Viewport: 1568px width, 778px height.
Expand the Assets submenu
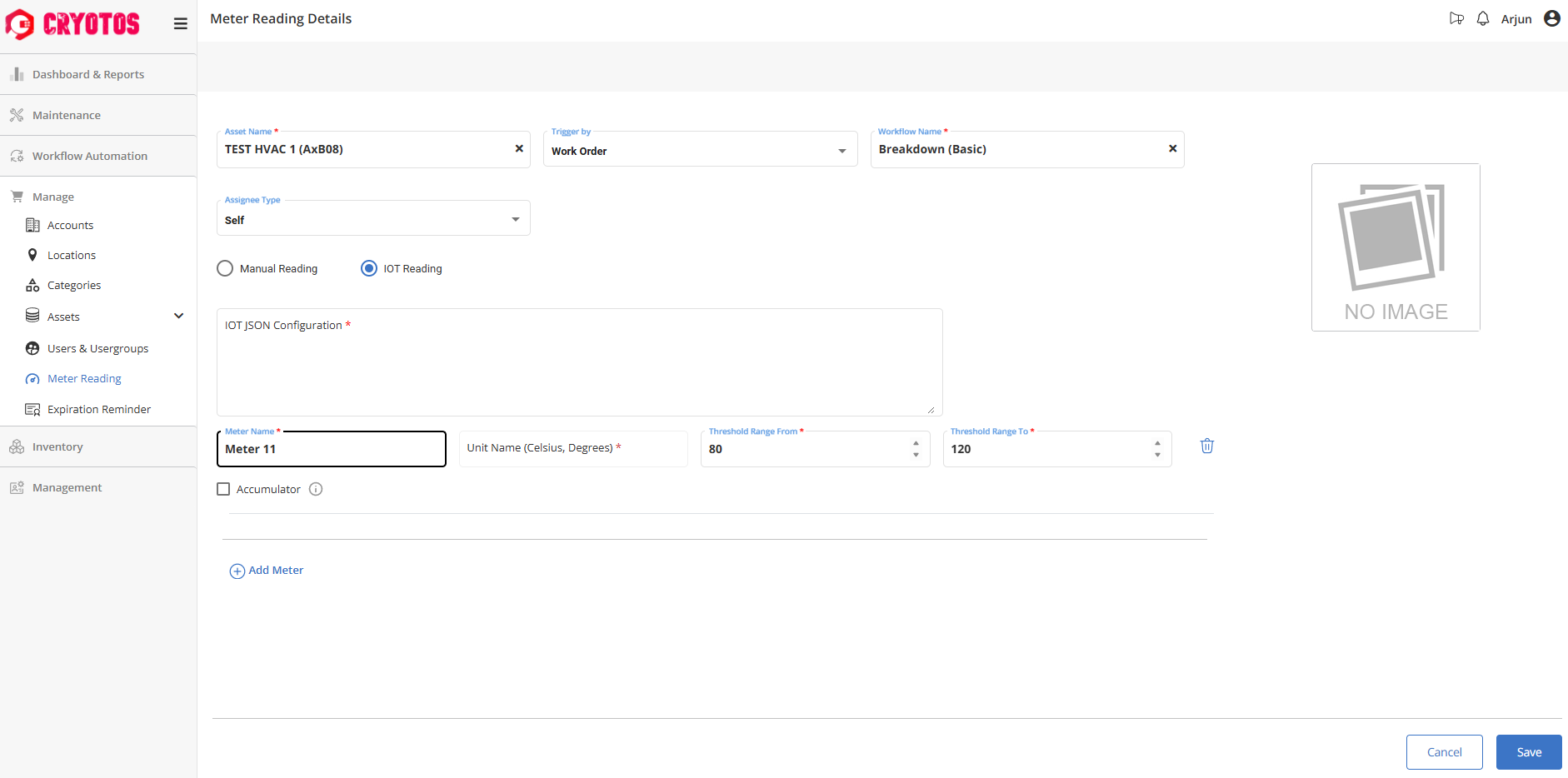pos(178,317)
